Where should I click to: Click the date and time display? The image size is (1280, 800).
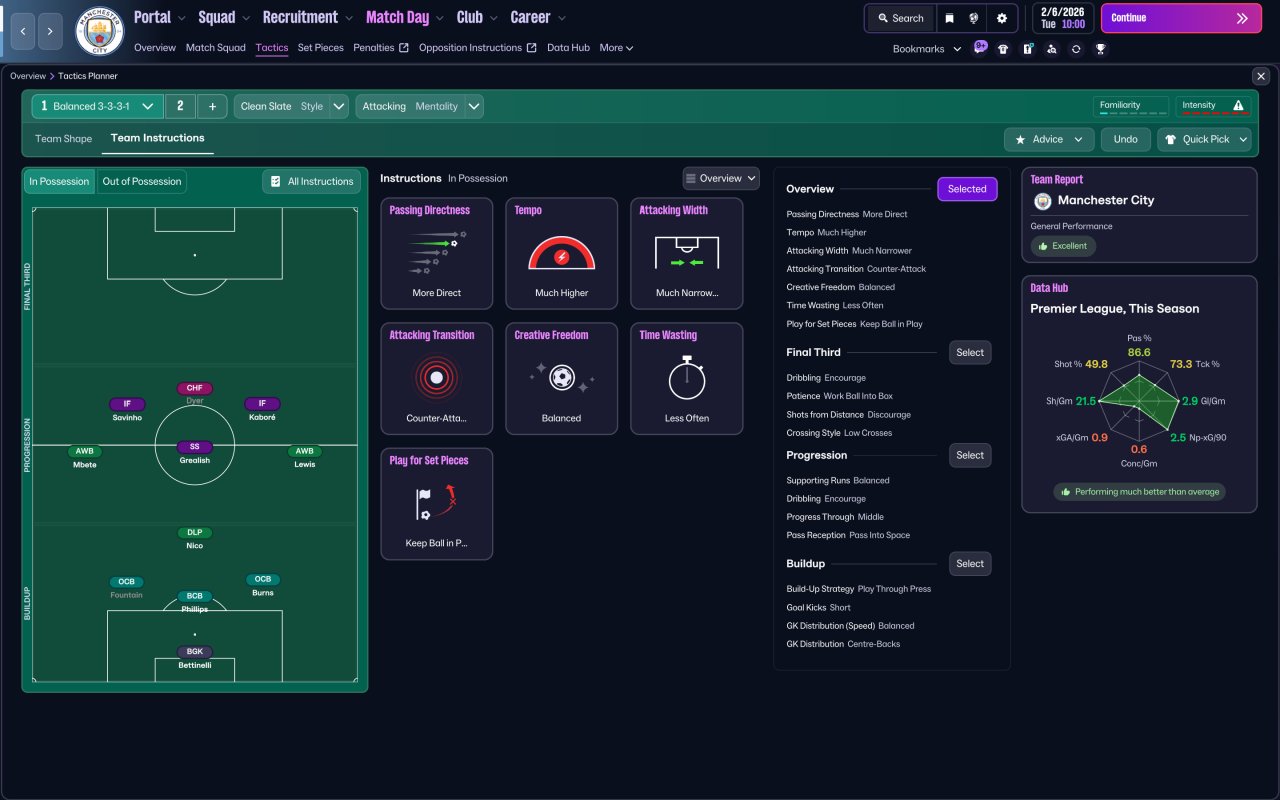point(1062,18)
